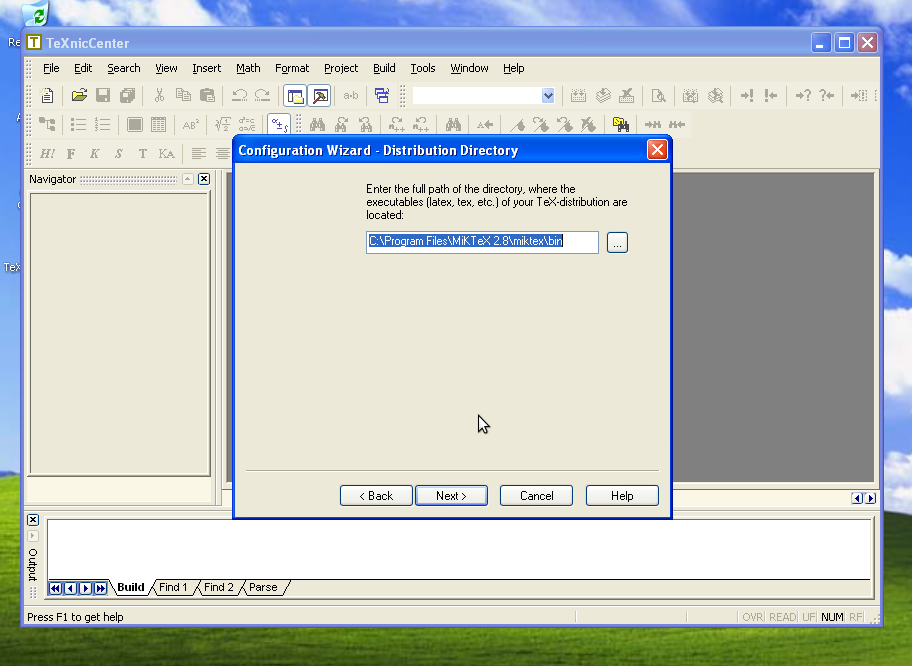Click the Undo arrow icon
Image resolution: width=912 pixels, height=666 pixels.
[239, 95]
